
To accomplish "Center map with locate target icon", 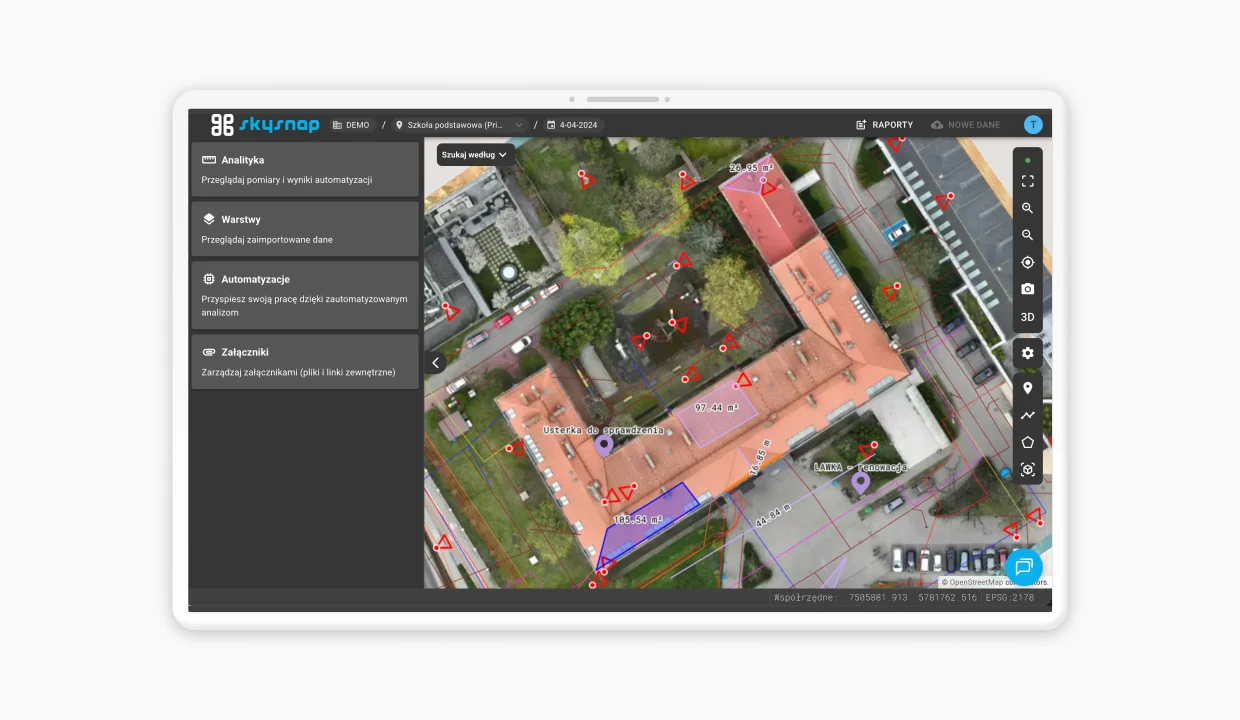I will (x=1027, y=263).
